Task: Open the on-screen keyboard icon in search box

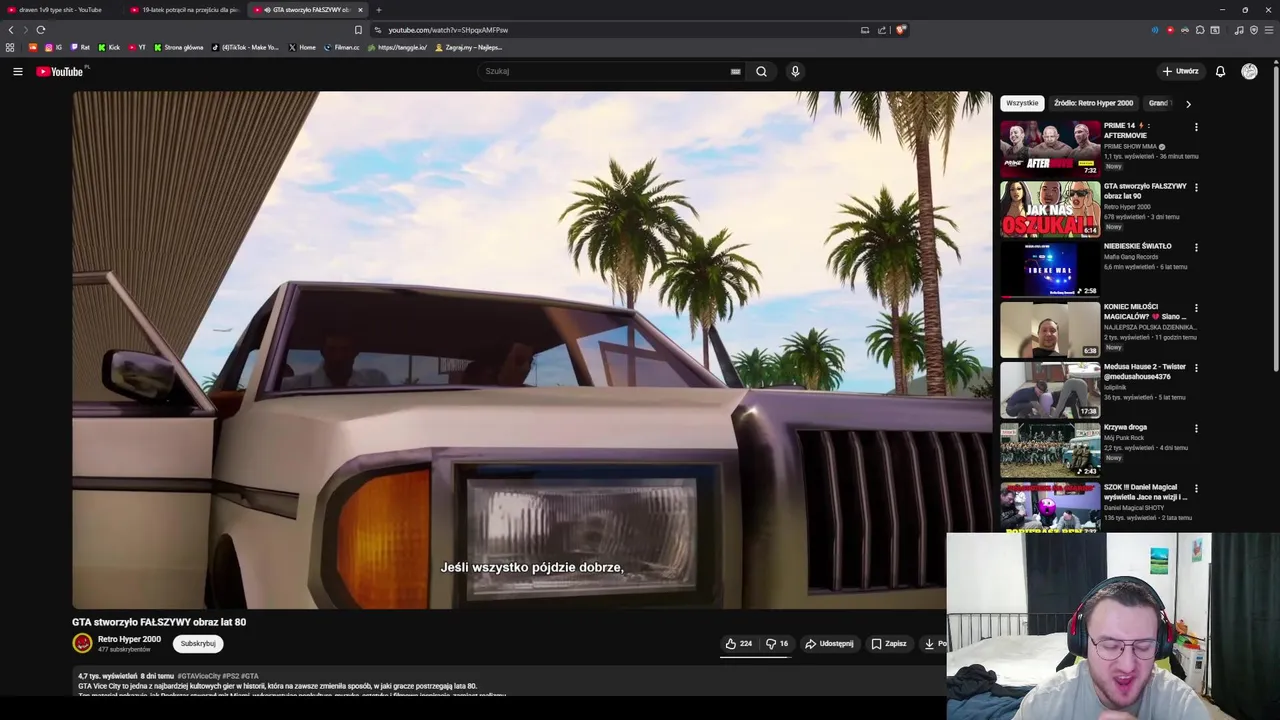Action: coord(735,71)
